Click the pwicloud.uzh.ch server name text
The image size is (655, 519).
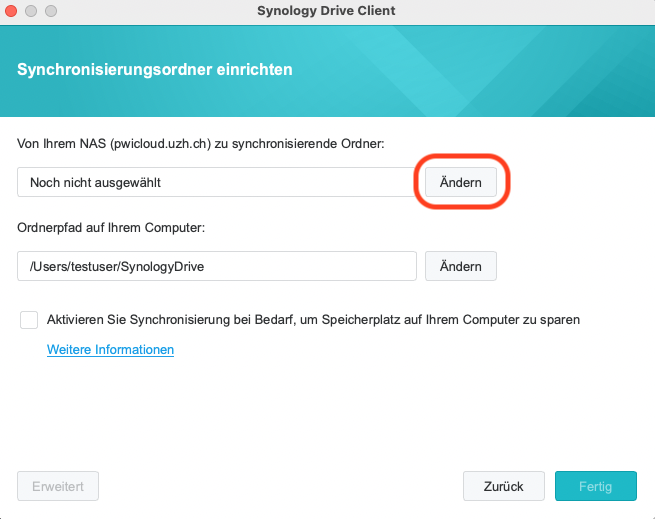point(160,144)
